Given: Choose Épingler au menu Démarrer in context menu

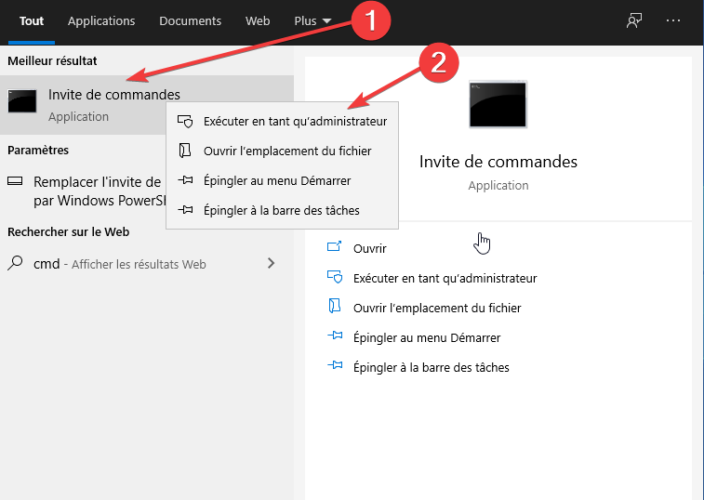Looking at the screenshot, I should [x=282, y=180].
